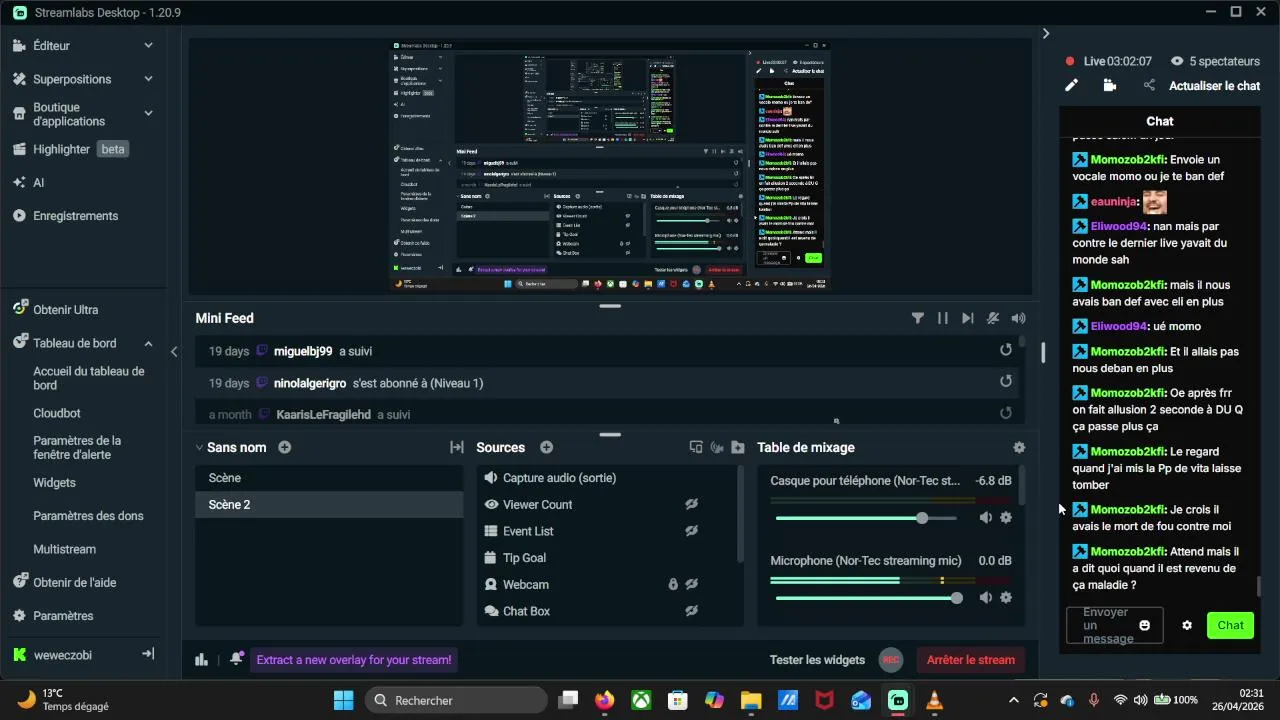Open performance stats bar-chart icon
The width and height of the screenshot is (1280, 720).
[x=201, y=659]
